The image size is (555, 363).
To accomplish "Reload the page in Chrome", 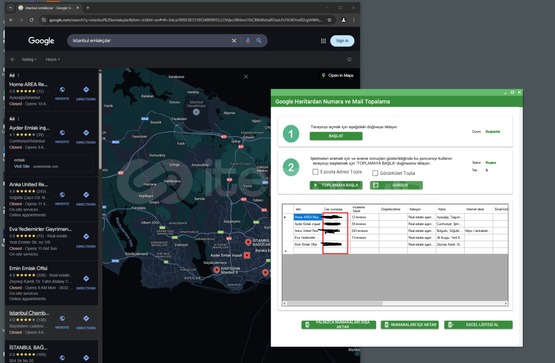I will (x=32, y=20).
